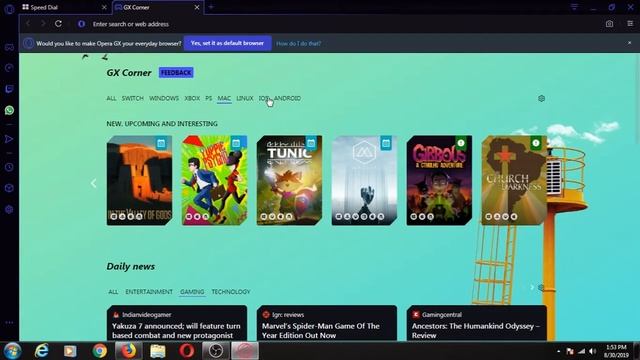Screen dimensions: 640x360
Task: Open The Church in the Darkness card
Action: pyautogui.click(x=514, y=180)
